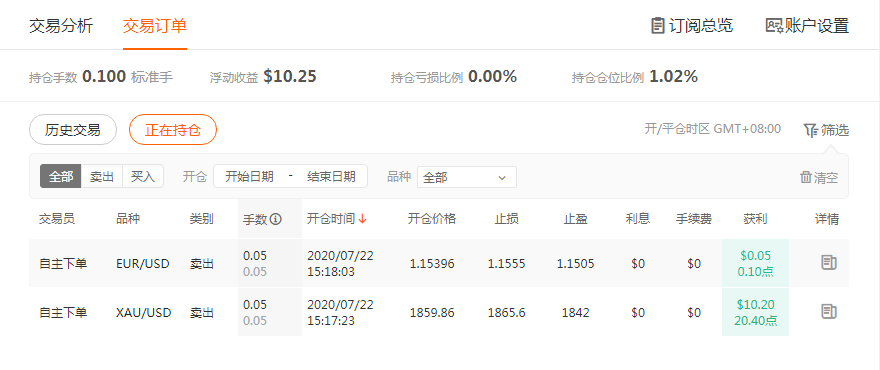Open the 订阅总览 link
Screen dimensions: 880x370
tap(692, 26)
